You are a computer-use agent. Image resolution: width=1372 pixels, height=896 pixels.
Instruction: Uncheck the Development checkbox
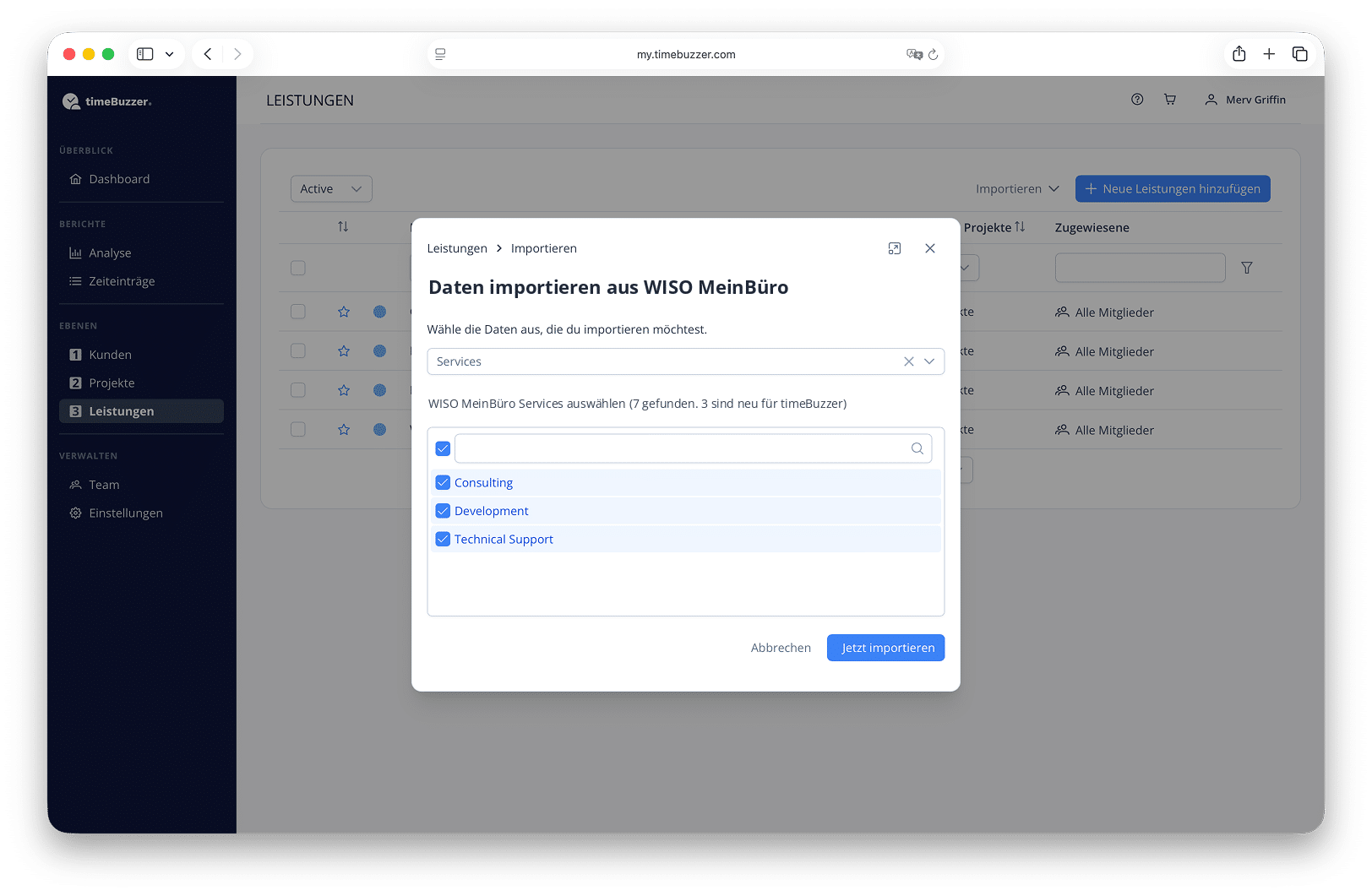[x=443, y=511]
